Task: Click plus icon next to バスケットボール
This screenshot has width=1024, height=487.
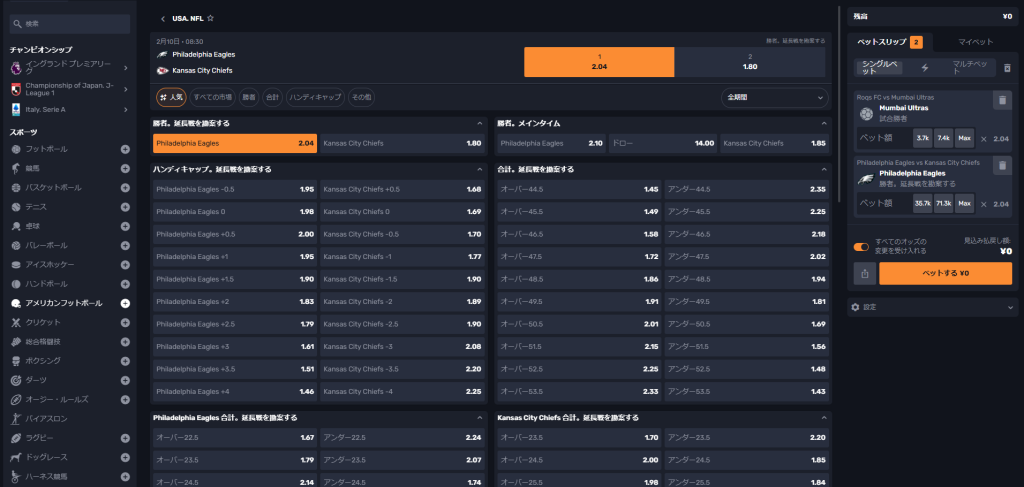Action: [125, 187]
